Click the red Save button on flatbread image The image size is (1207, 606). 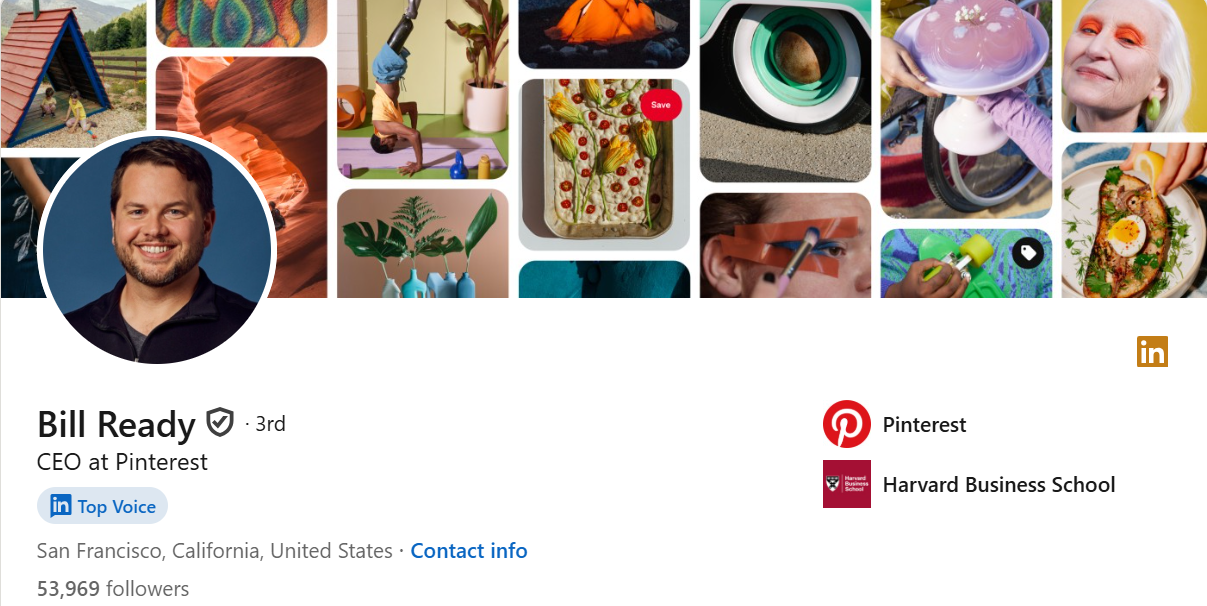pos(661,105)
